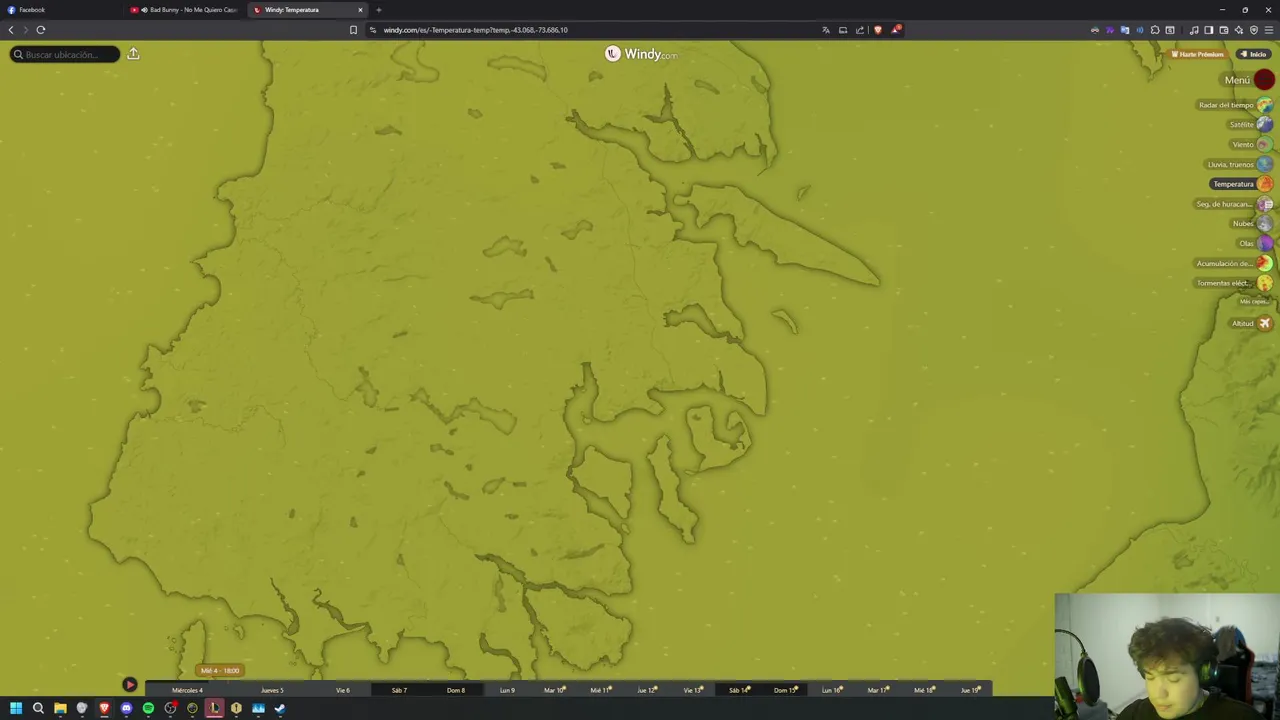The image size is (1280, 720).
Task: Switch to the Satélite layer
Action: point(1250,125)
